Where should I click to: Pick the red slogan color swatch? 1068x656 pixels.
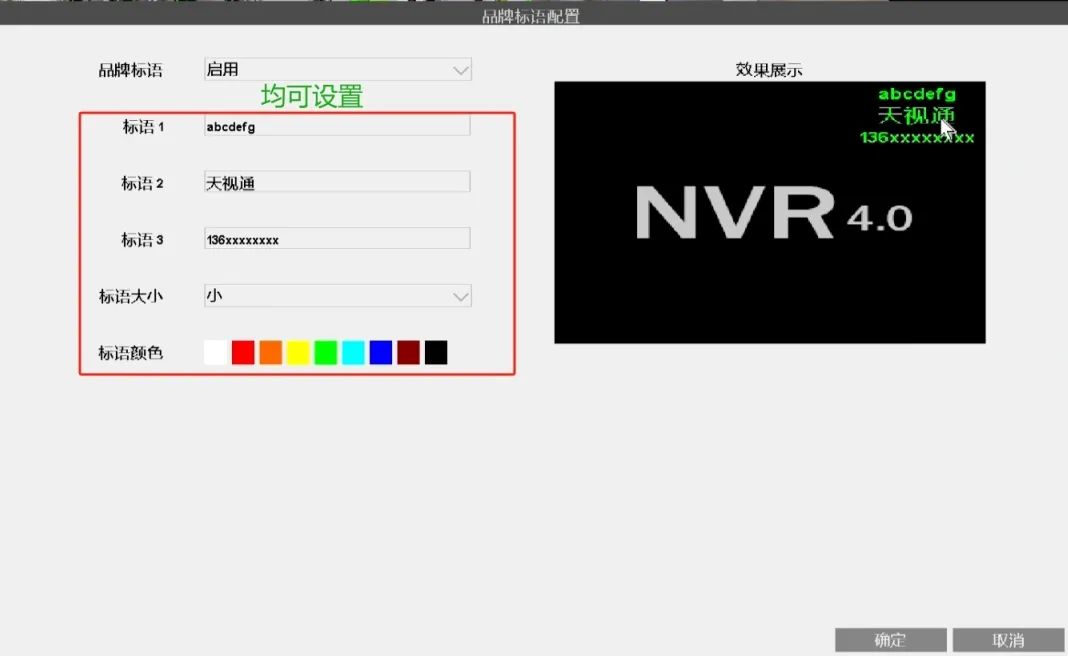click(243, 352)
